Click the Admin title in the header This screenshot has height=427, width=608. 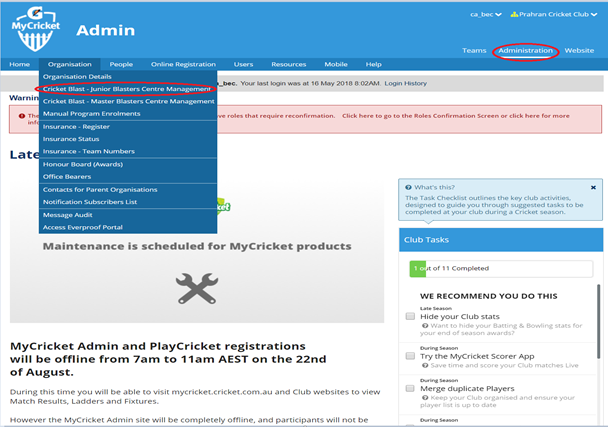[x=105, y=30]
